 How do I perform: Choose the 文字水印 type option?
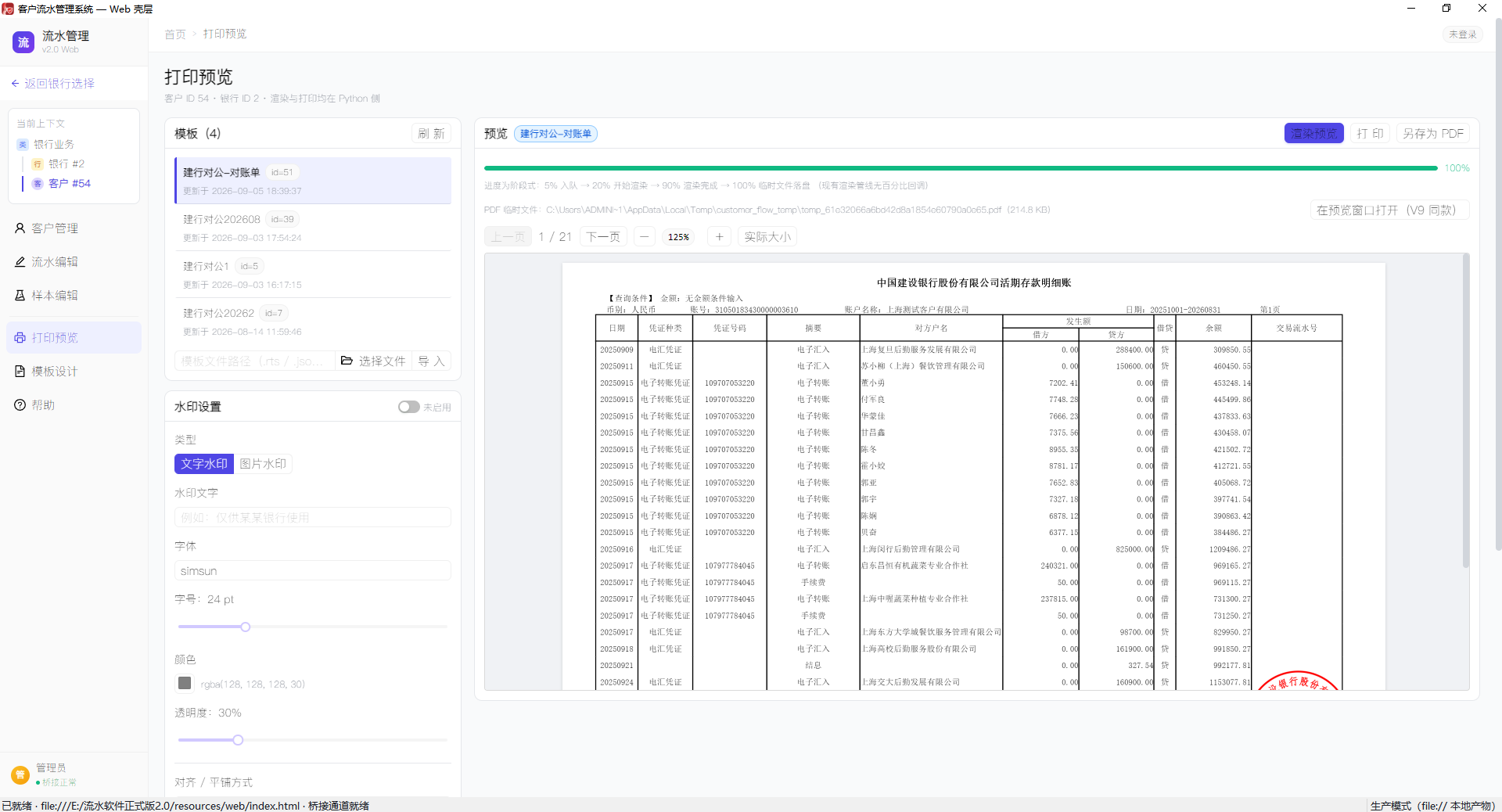point(204,464)
